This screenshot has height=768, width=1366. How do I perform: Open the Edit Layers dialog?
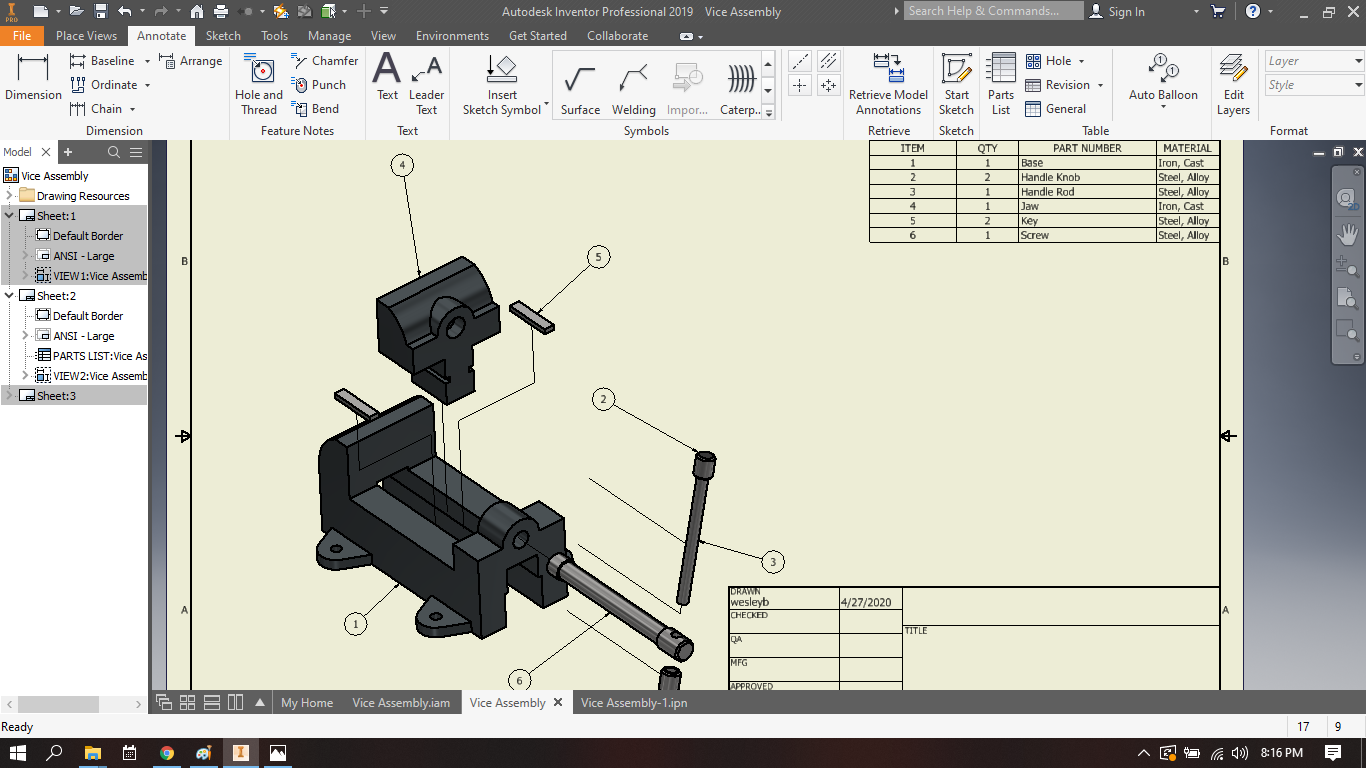[1233, 85]
